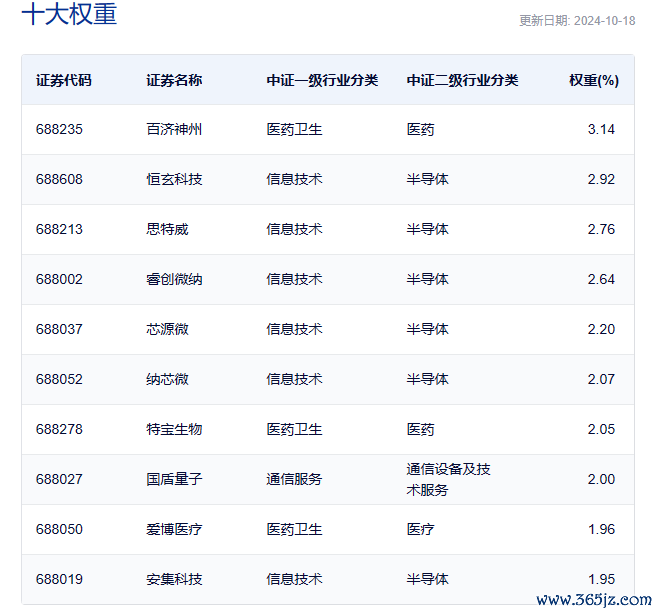
Task: Click 信息技术 in the 安集科技 row
Action: pyautogui.click(x=294, y=579)
